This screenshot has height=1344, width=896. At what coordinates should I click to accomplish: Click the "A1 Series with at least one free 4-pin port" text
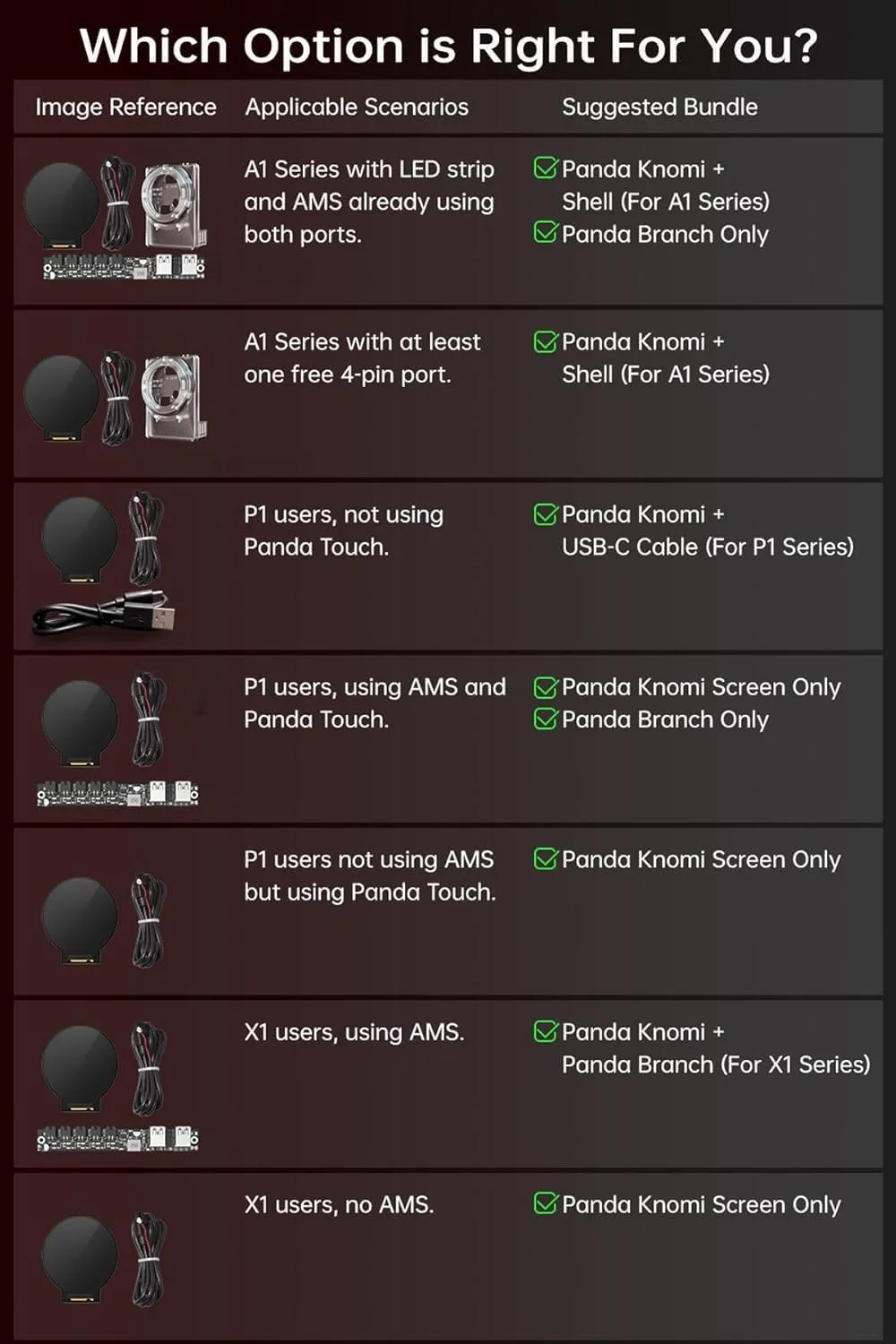[362, 358]
